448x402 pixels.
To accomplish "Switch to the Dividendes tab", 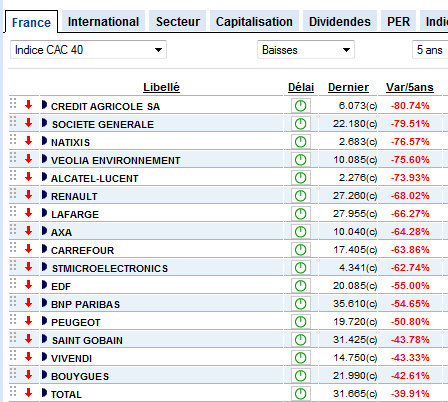I will 340,22.
